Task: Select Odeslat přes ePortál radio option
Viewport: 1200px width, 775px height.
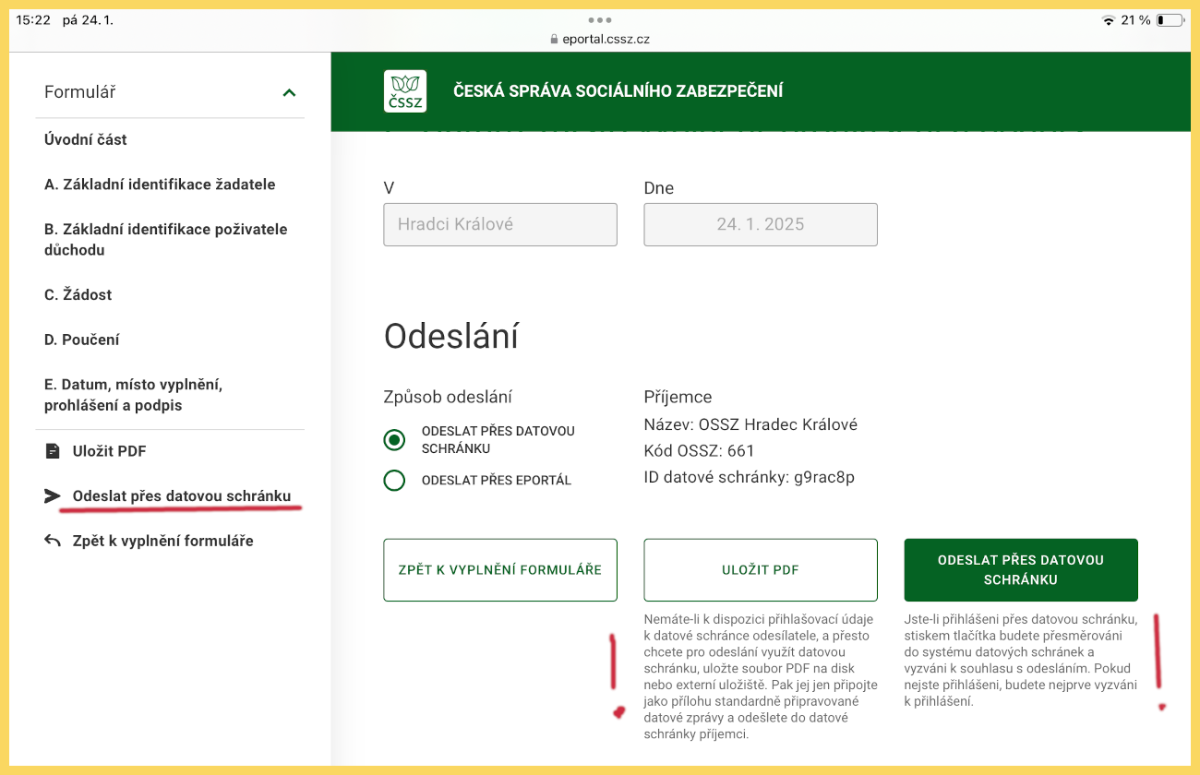Action: (394, 481)
